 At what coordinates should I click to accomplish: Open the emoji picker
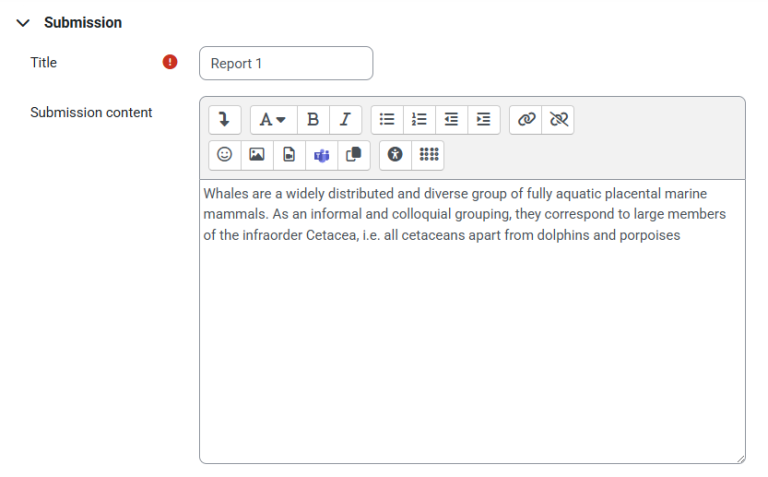(x=224, y=155)
